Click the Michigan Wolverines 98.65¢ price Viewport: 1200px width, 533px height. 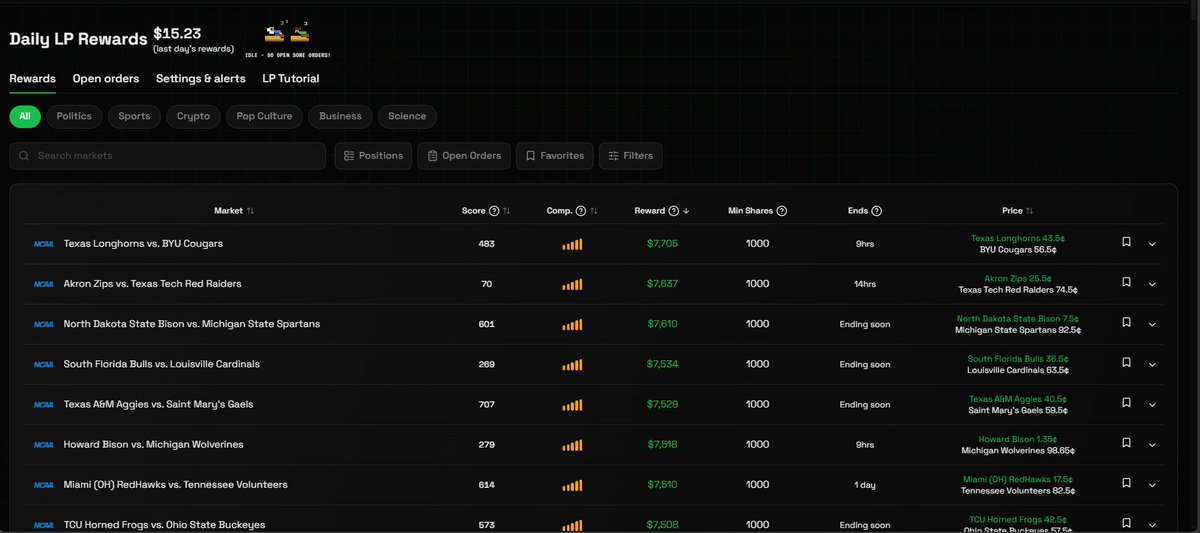(1018, 450)
